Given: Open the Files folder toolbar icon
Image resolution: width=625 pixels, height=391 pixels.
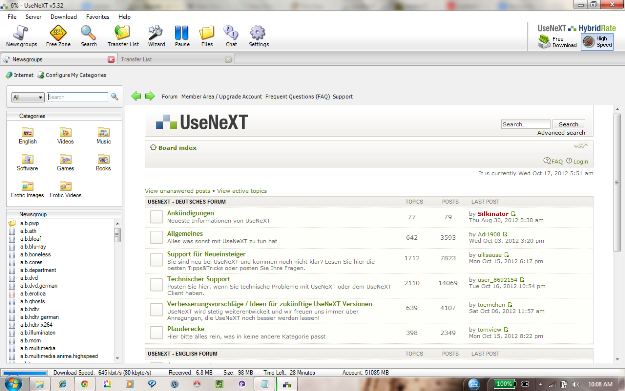Looking at the screenshot, I should [x=207, y=35].
